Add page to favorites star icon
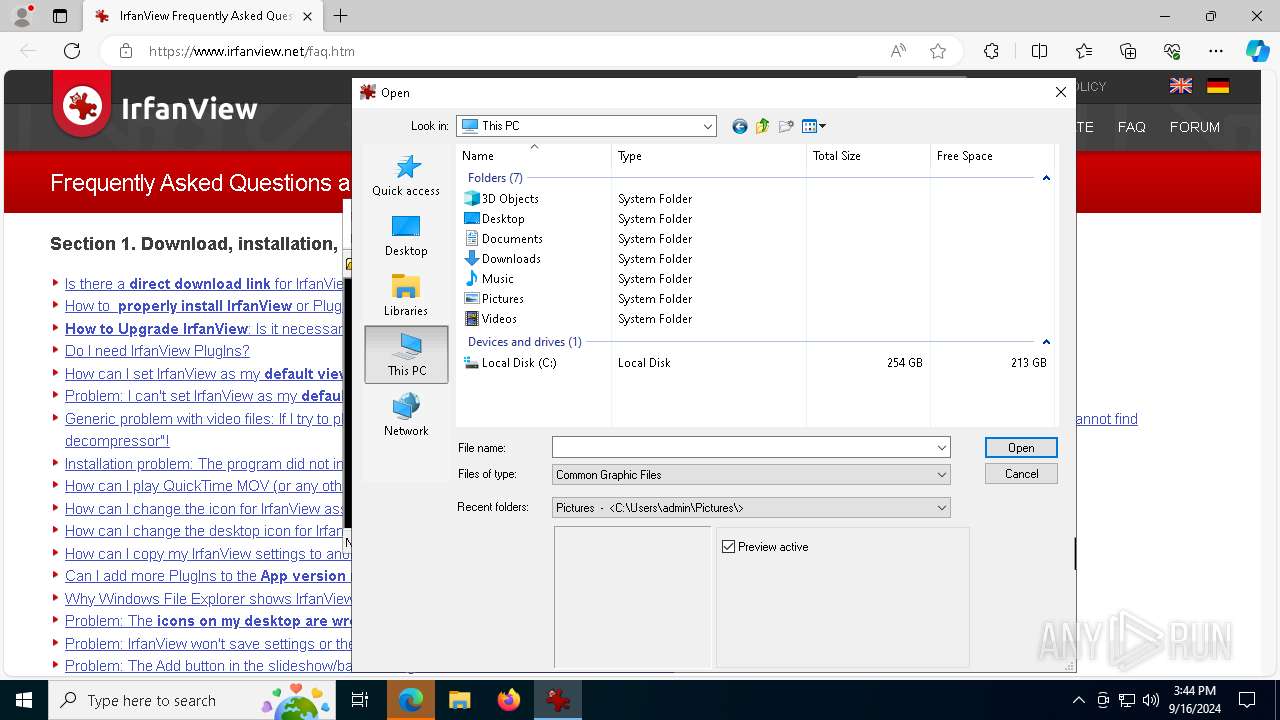Image resolution: width=1280 pixels, height=720 pixels. [x=938, y=51]
